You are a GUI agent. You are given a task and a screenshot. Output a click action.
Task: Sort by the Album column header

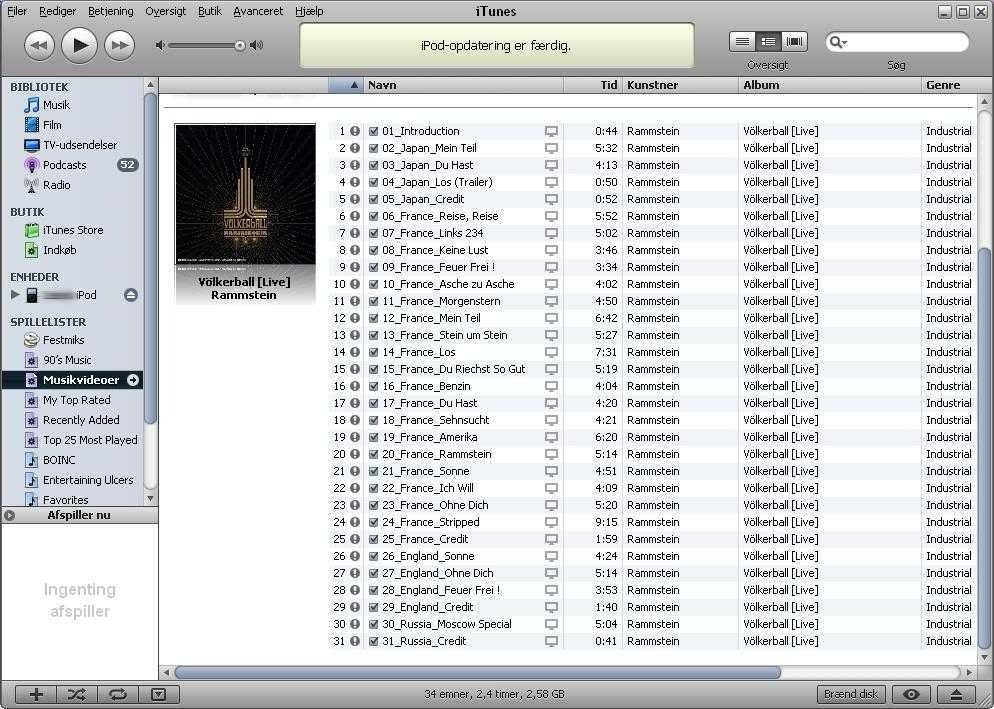[x=830, y=85]
